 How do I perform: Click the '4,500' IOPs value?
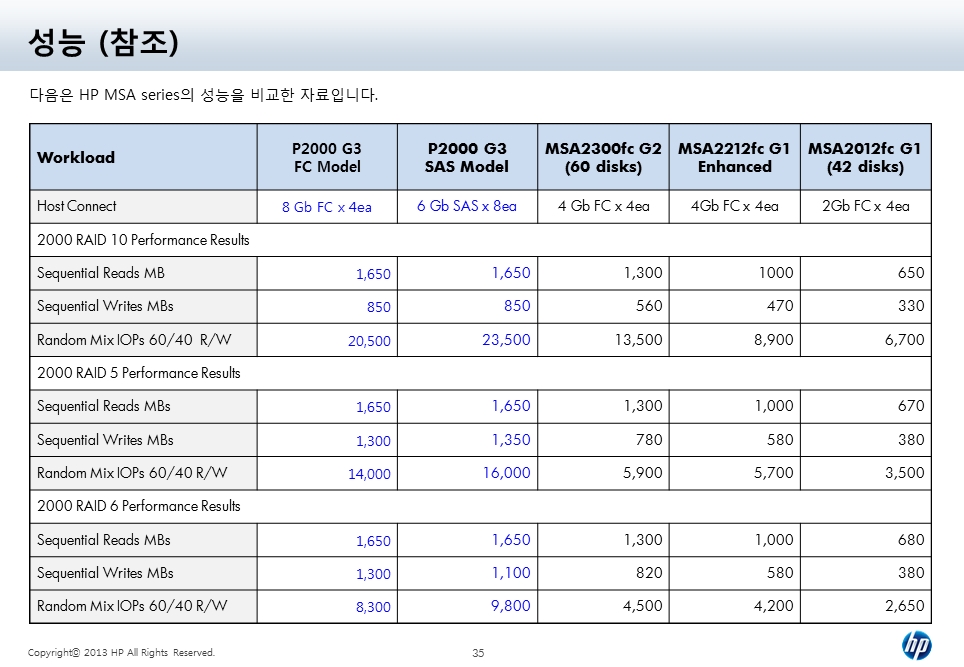642,606
